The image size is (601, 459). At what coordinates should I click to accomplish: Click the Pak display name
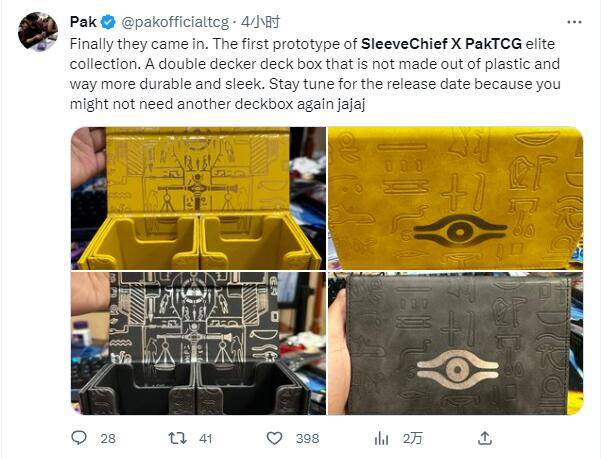pyautogui.click(x=83, y=22)
